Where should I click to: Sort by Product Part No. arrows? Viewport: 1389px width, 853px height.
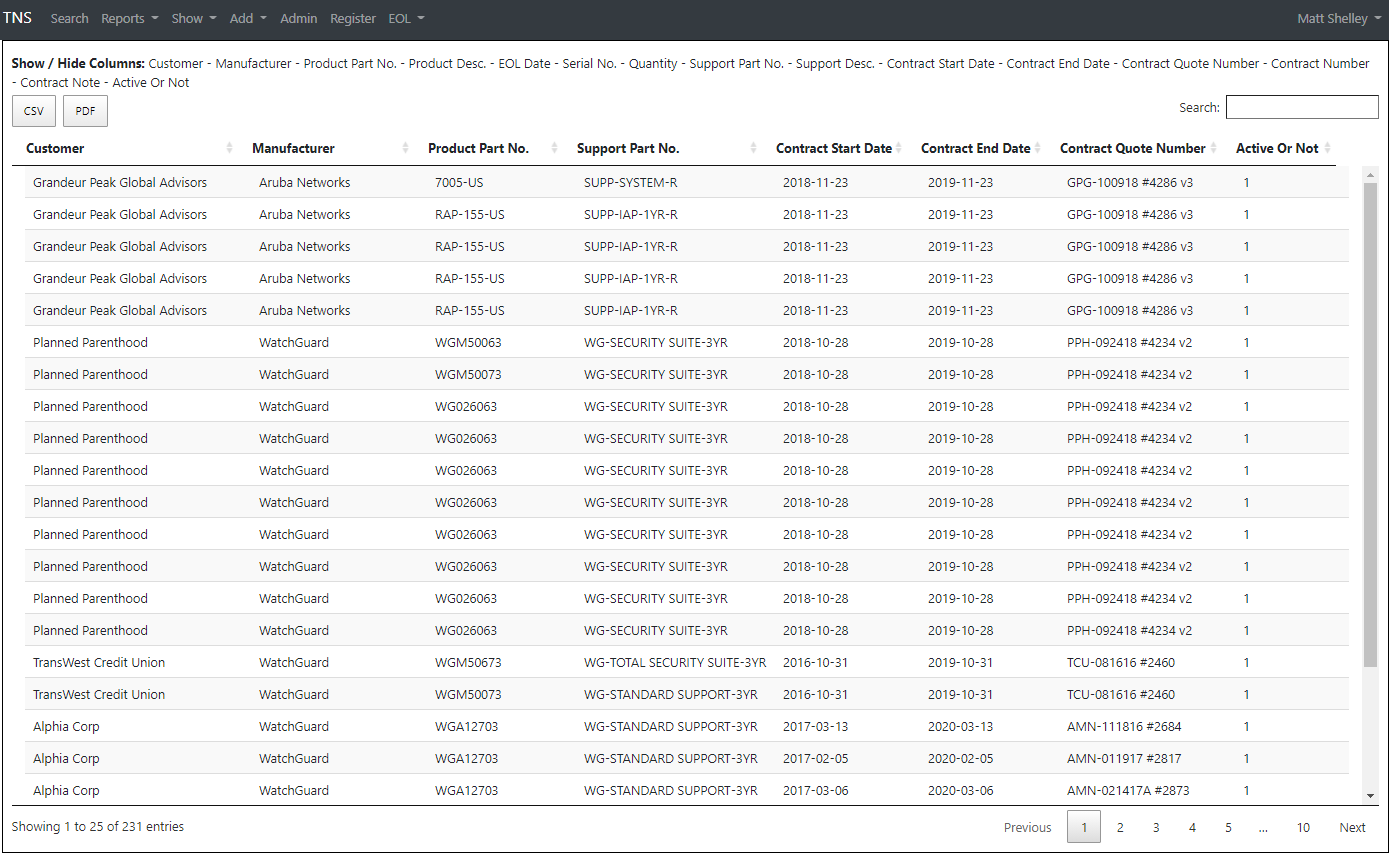click(x=554, y=148)
